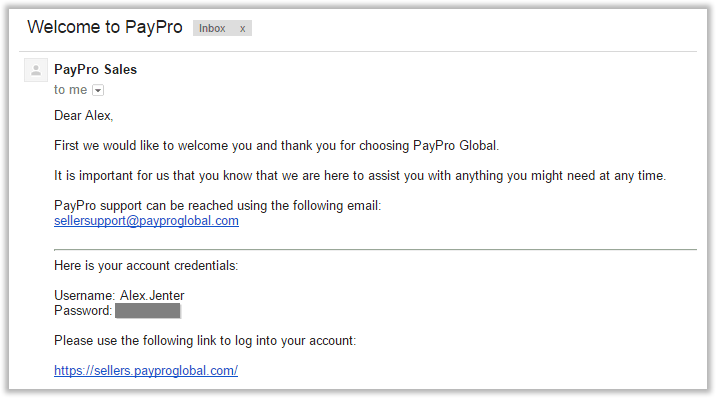
Task: Click the "It is important for us" sentence
Action: click(x=360, y=176)
